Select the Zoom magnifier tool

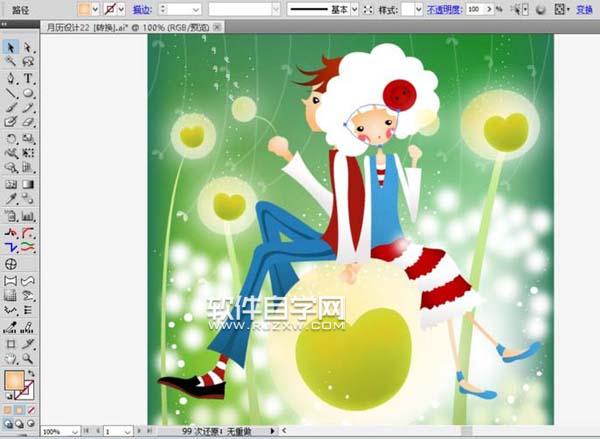(x=28, y=359)
